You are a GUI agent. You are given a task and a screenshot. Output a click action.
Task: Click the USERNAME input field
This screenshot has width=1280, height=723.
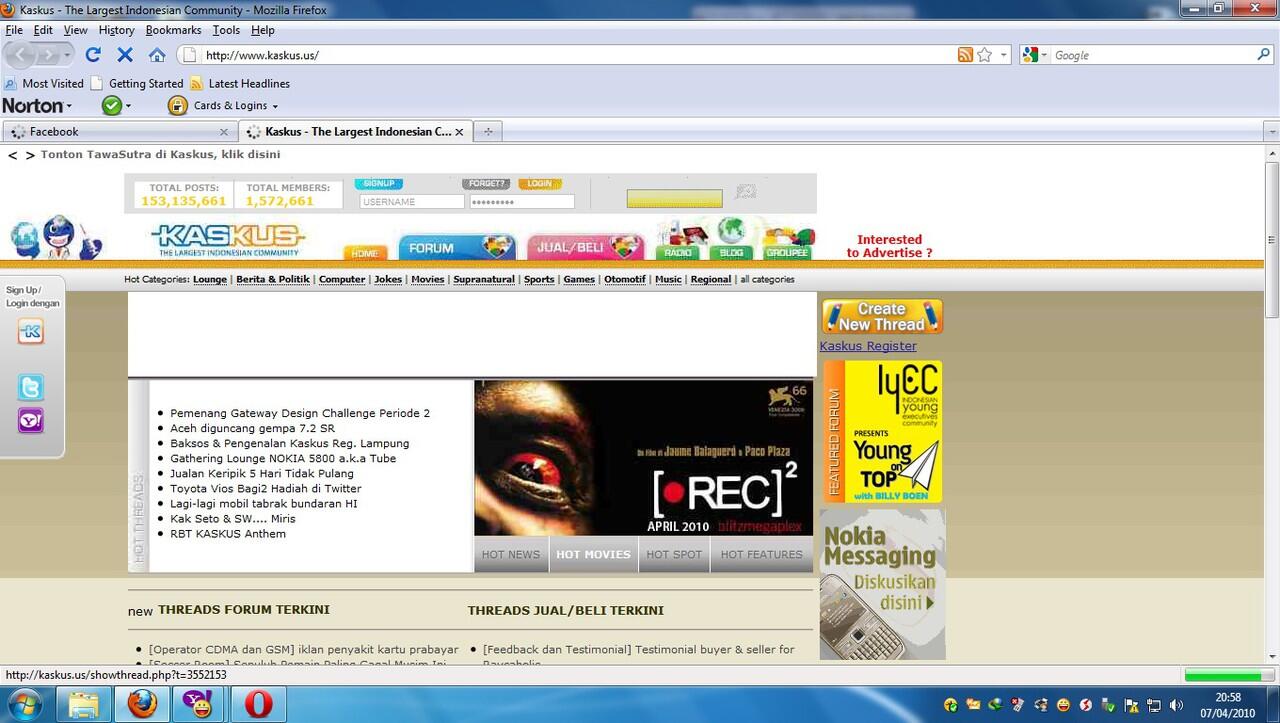[x=412, y=202]
